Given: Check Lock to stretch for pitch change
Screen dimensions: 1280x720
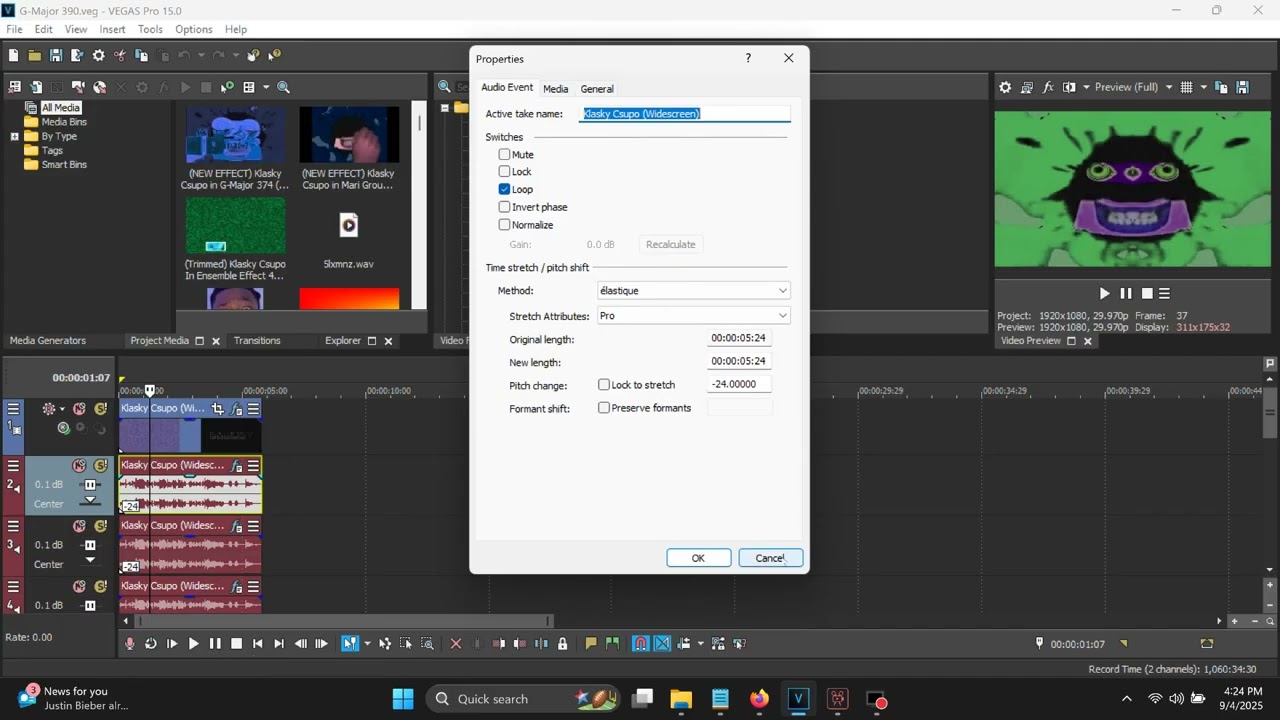Looking at the screenshot, I should tap(604, 385).
